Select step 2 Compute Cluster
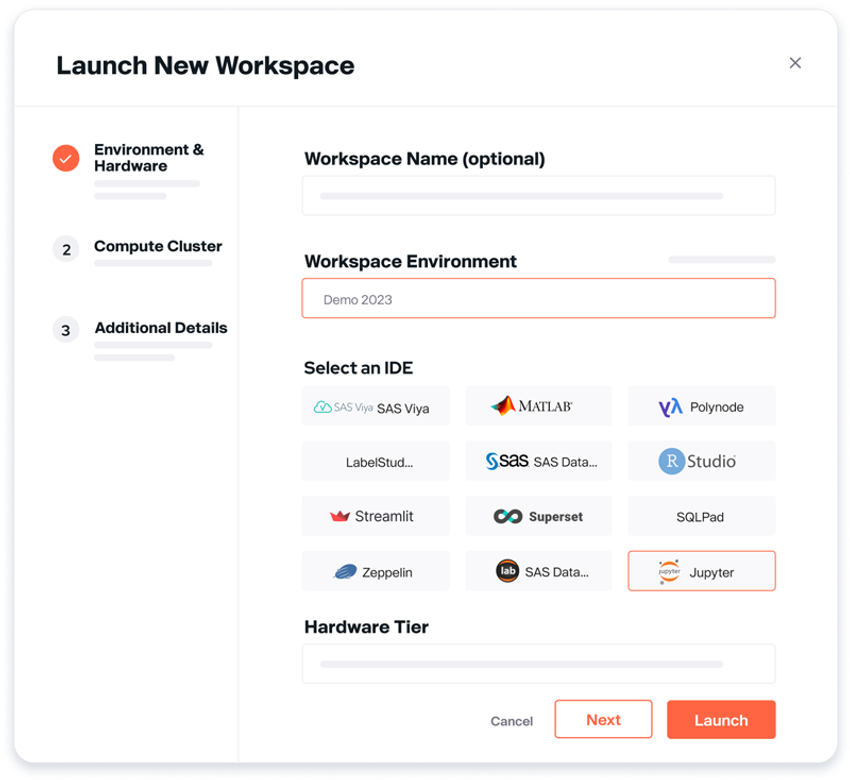 click(x=65, y=248)
